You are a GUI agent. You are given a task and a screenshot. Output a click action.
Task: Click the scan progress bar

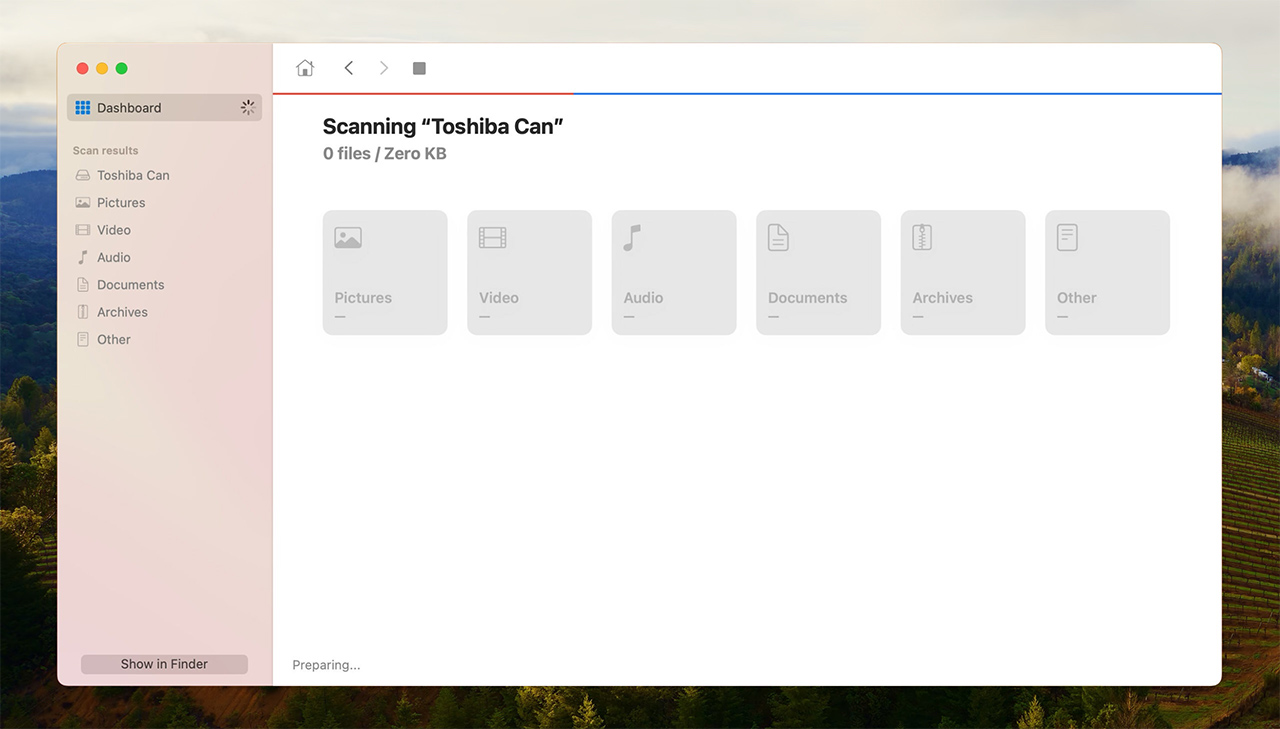[746, 94]
